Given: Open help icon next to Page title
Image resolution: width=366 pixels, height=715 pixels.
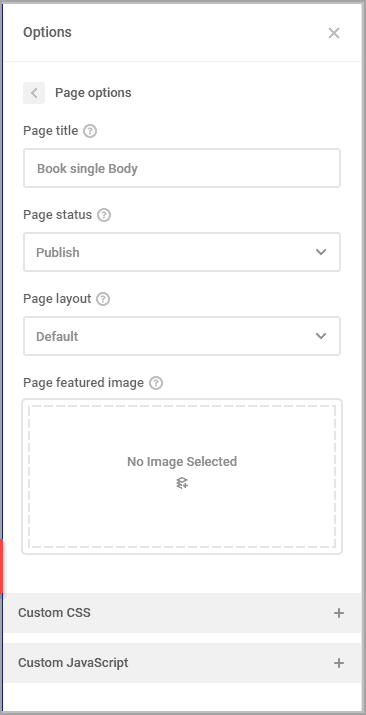Looking at the screenshot, I should (90, 131).
